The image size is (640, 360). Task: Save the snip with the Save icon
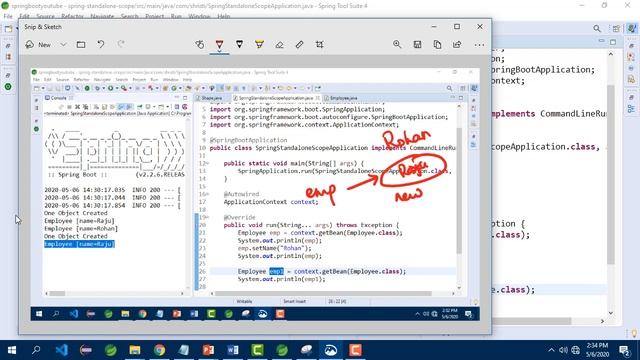point(417,44)
